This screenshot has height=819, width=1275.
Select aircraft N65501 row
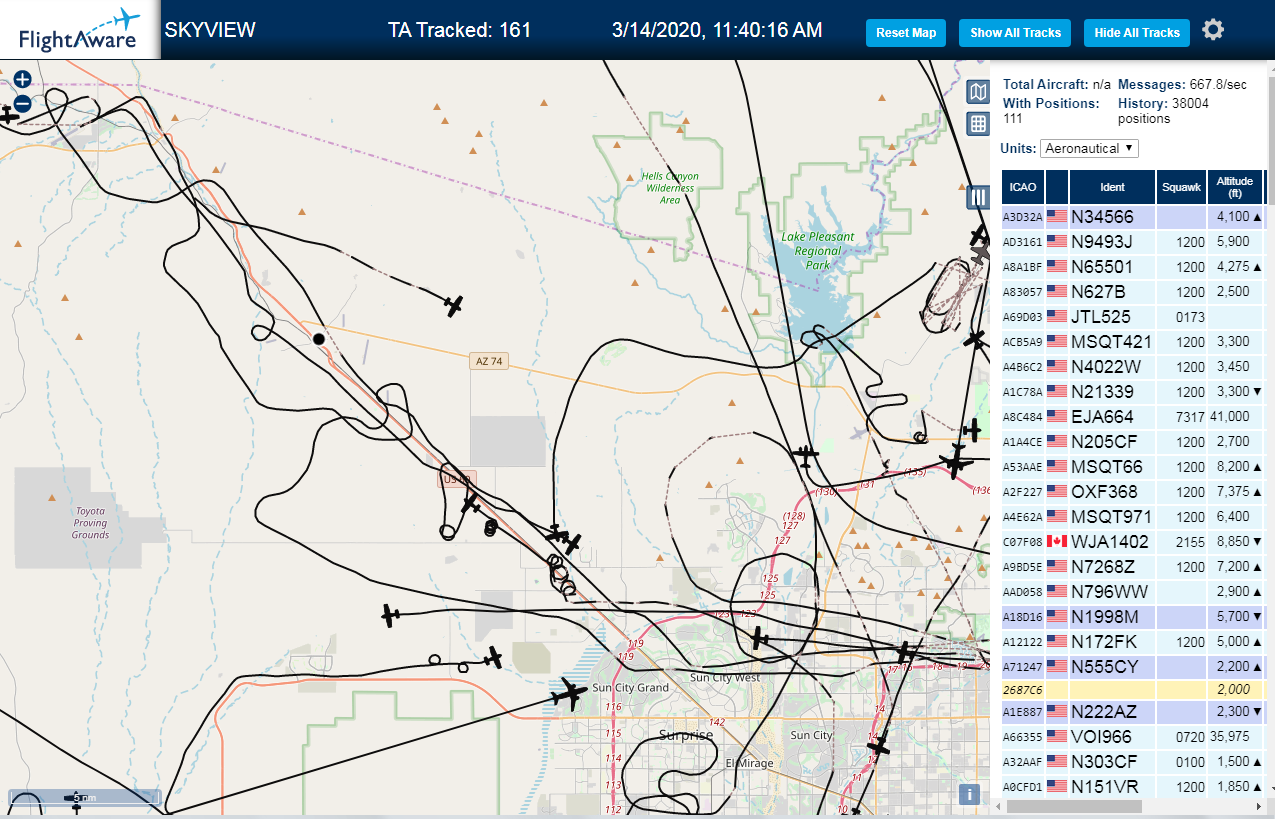pos(1133,267)
